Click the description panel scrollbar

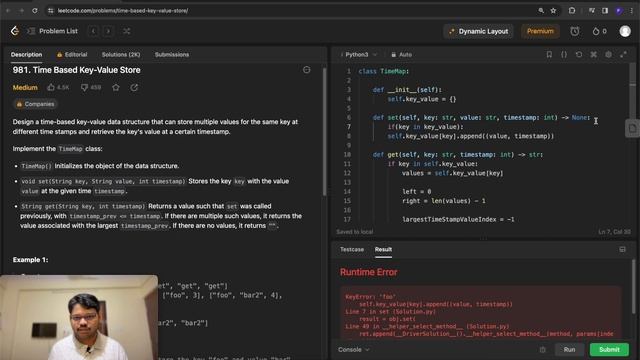(324, 131)
